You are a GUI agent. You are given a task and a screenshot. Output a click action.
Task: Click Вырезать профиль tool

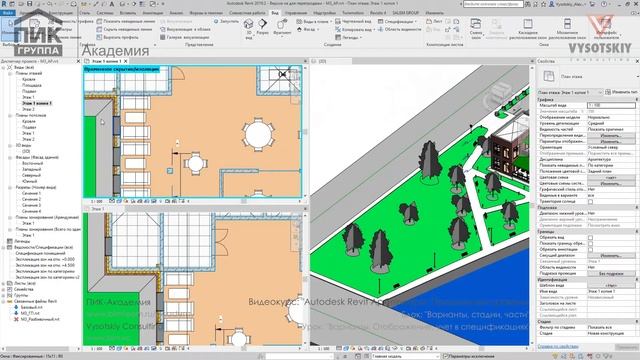[x=118, y=37]
